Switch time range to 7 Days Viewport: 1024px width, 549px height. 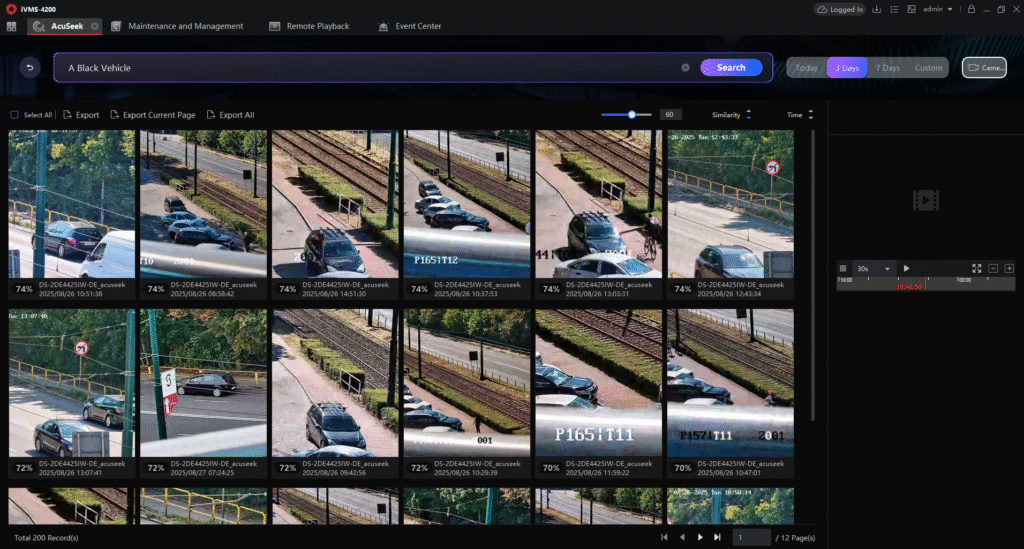[887, 68]
